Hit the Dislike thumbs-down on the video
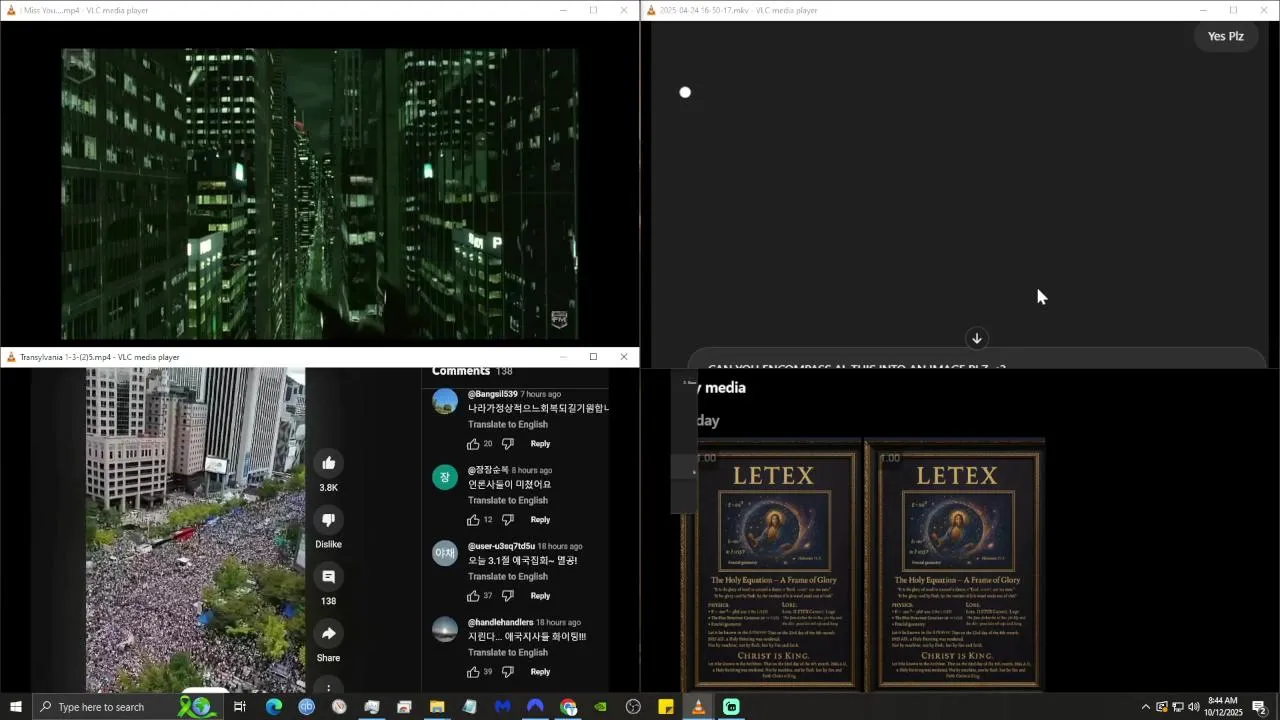The height and width of the screenshot is (720, 1280). [328, 519]
